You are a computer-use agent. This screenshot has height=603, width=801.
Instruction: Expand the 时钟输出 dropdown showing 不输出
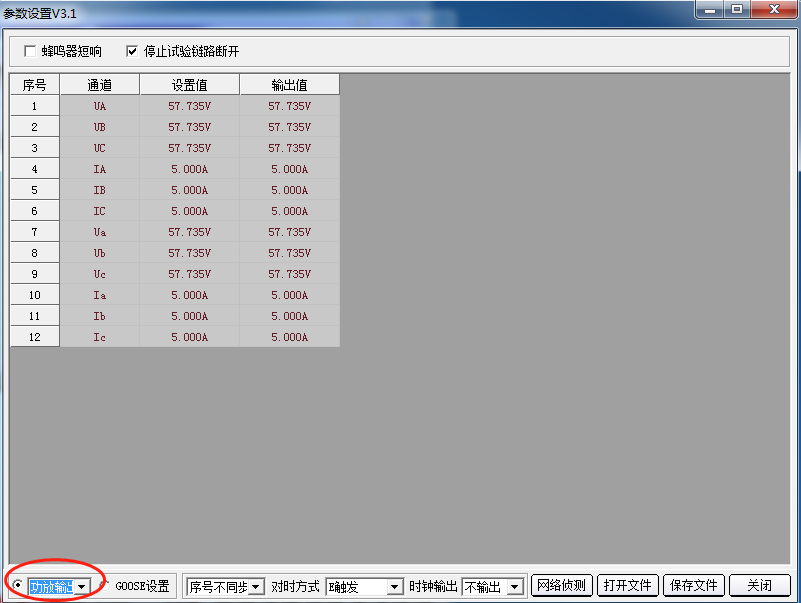tap(515, 587)
